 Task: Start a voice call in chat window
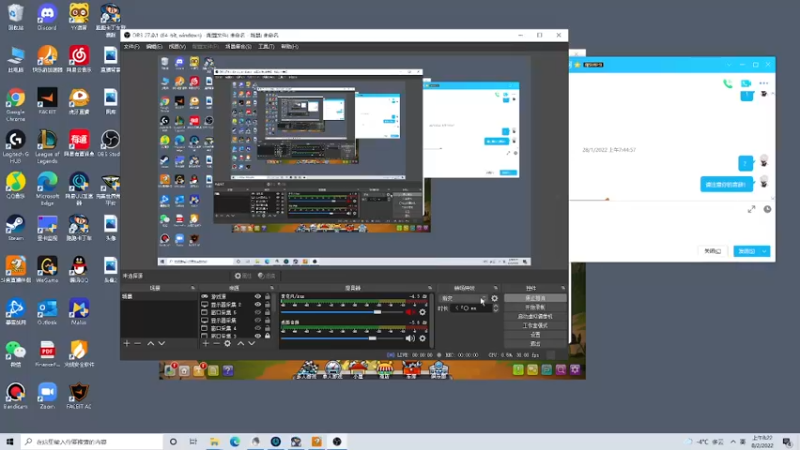pyautogui.click(x=728, y=84)
